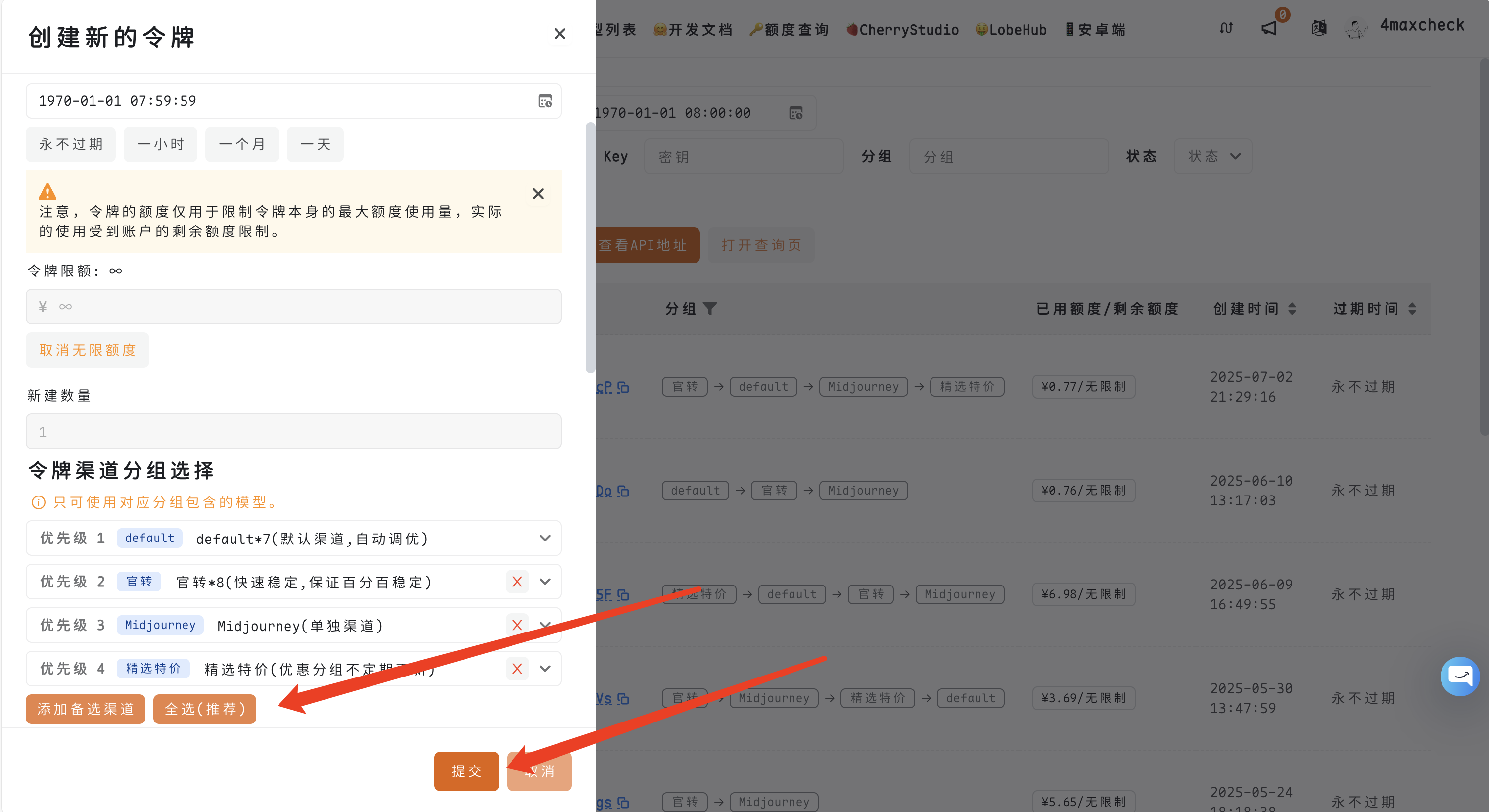Click the 提交 submit button
The width and height of the screenshot is (1489, 812).
[466, 771]
